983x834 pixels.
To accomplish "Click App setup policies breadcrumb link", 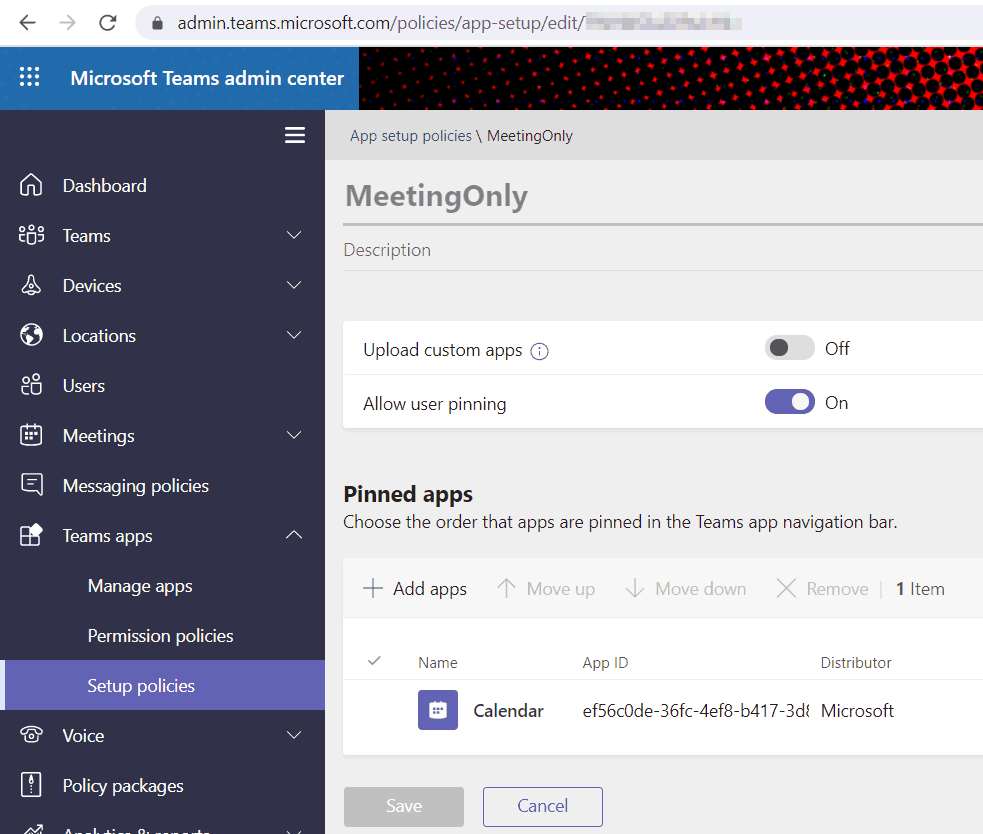I will (411, 136).
